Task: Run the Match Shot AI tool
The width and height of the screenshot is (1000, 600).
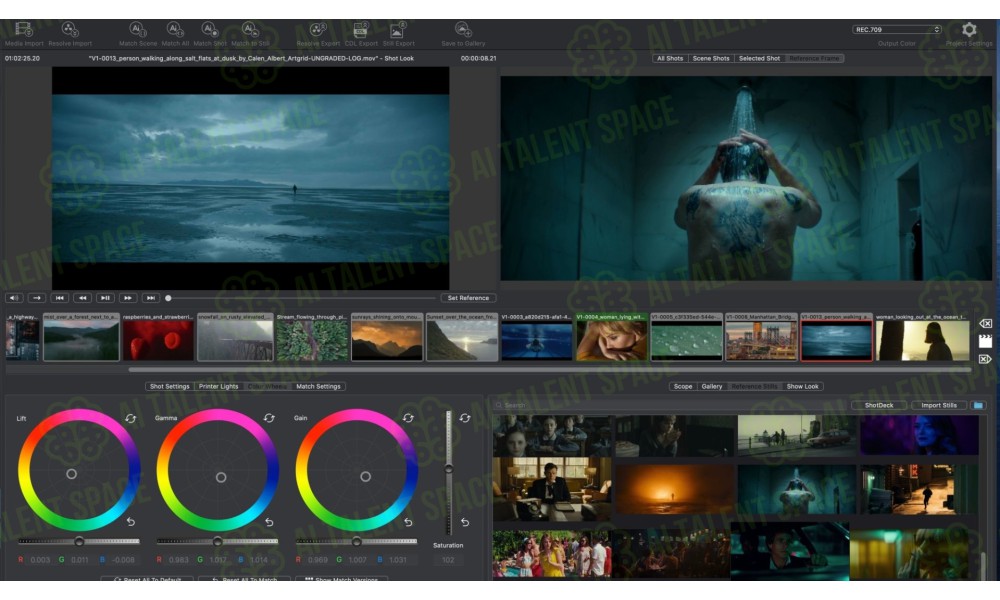Action: 210,29
